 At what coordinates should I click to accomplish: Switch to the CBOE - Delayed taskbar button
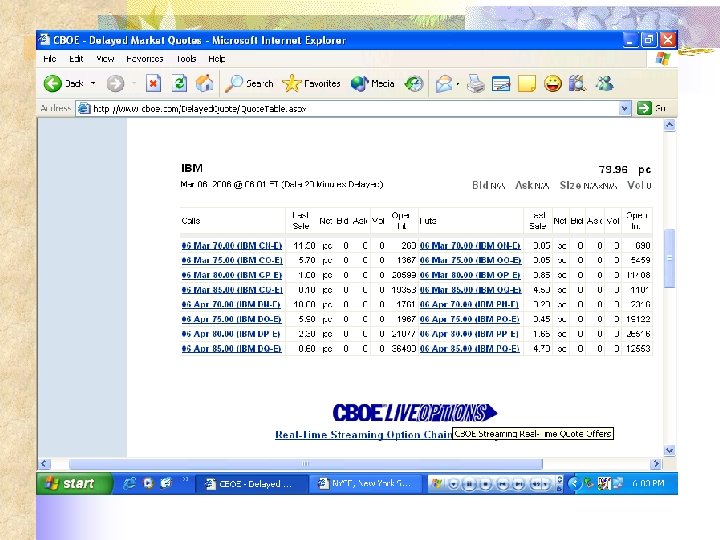tap(251, 484)
